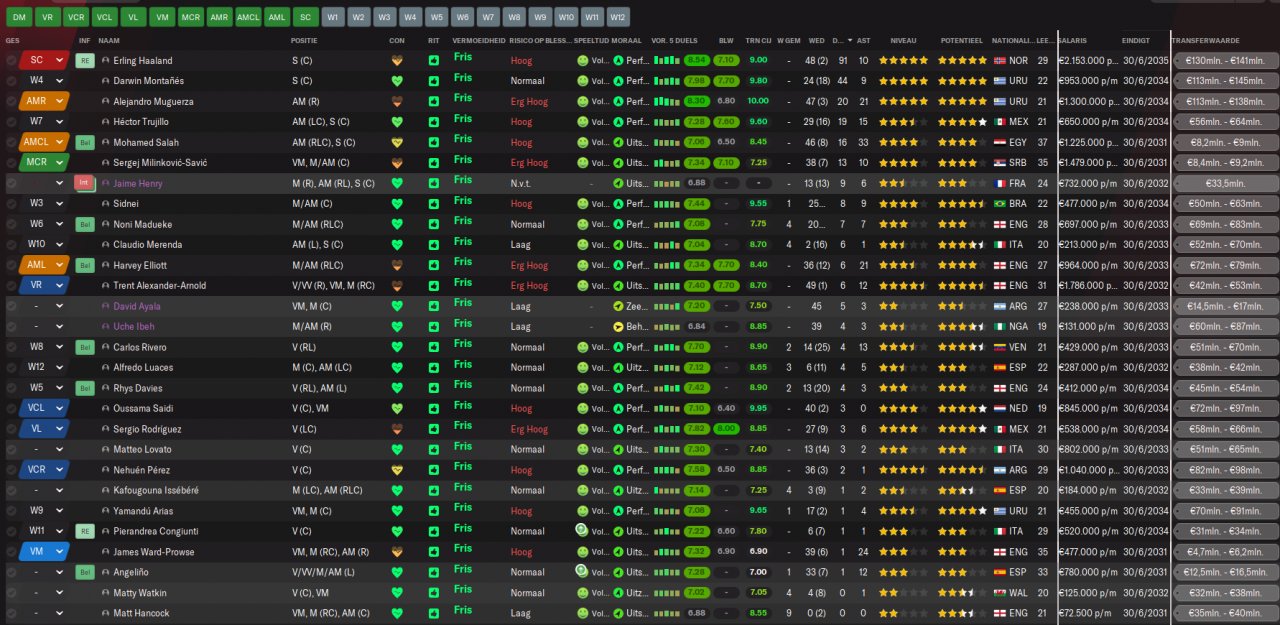Open the SC position dropdown for Haaland

click(x=44, y=60)
